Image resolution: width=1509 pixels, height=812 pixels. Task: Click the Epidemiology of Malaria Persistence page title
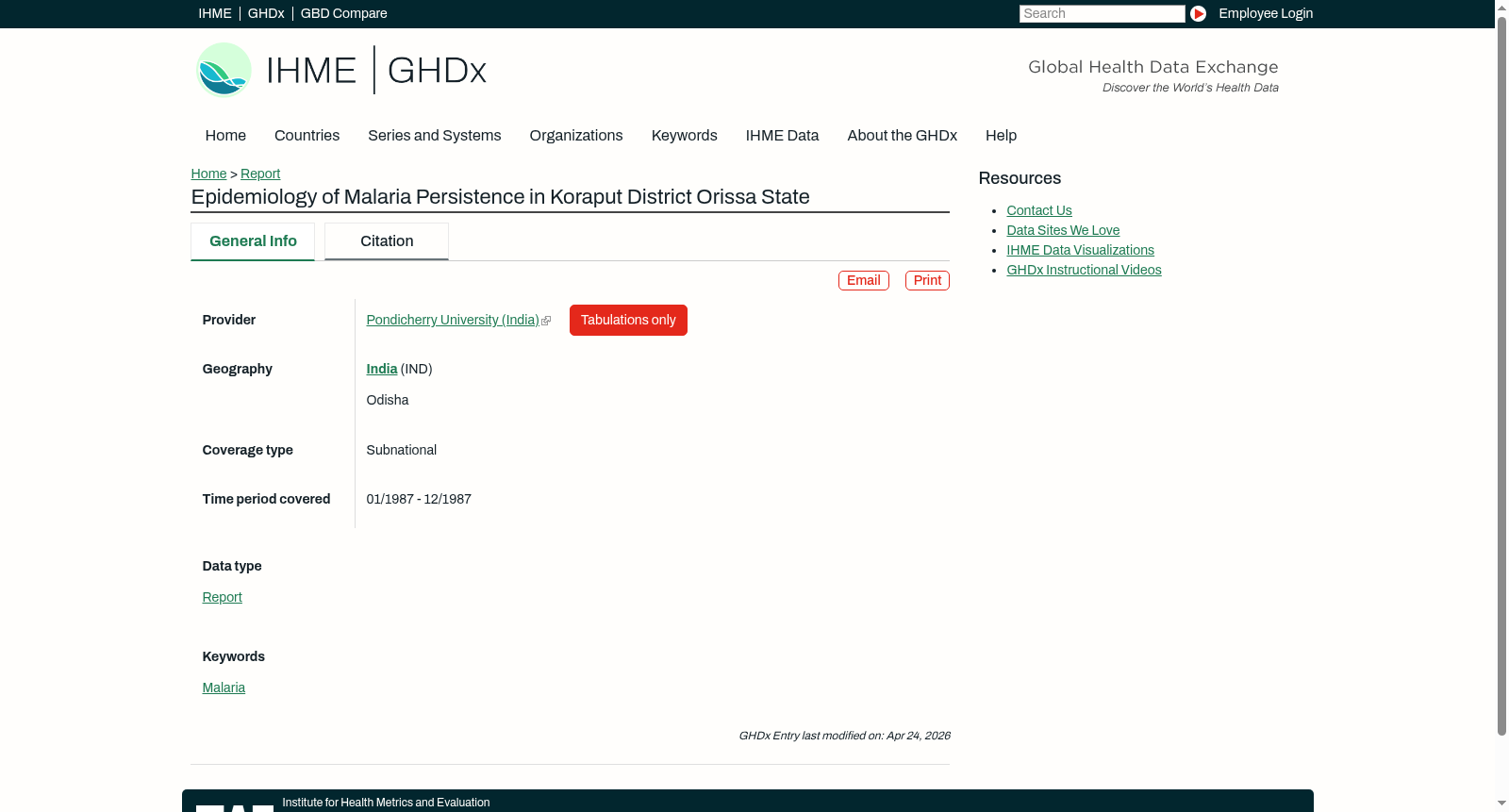coord(500,197)
